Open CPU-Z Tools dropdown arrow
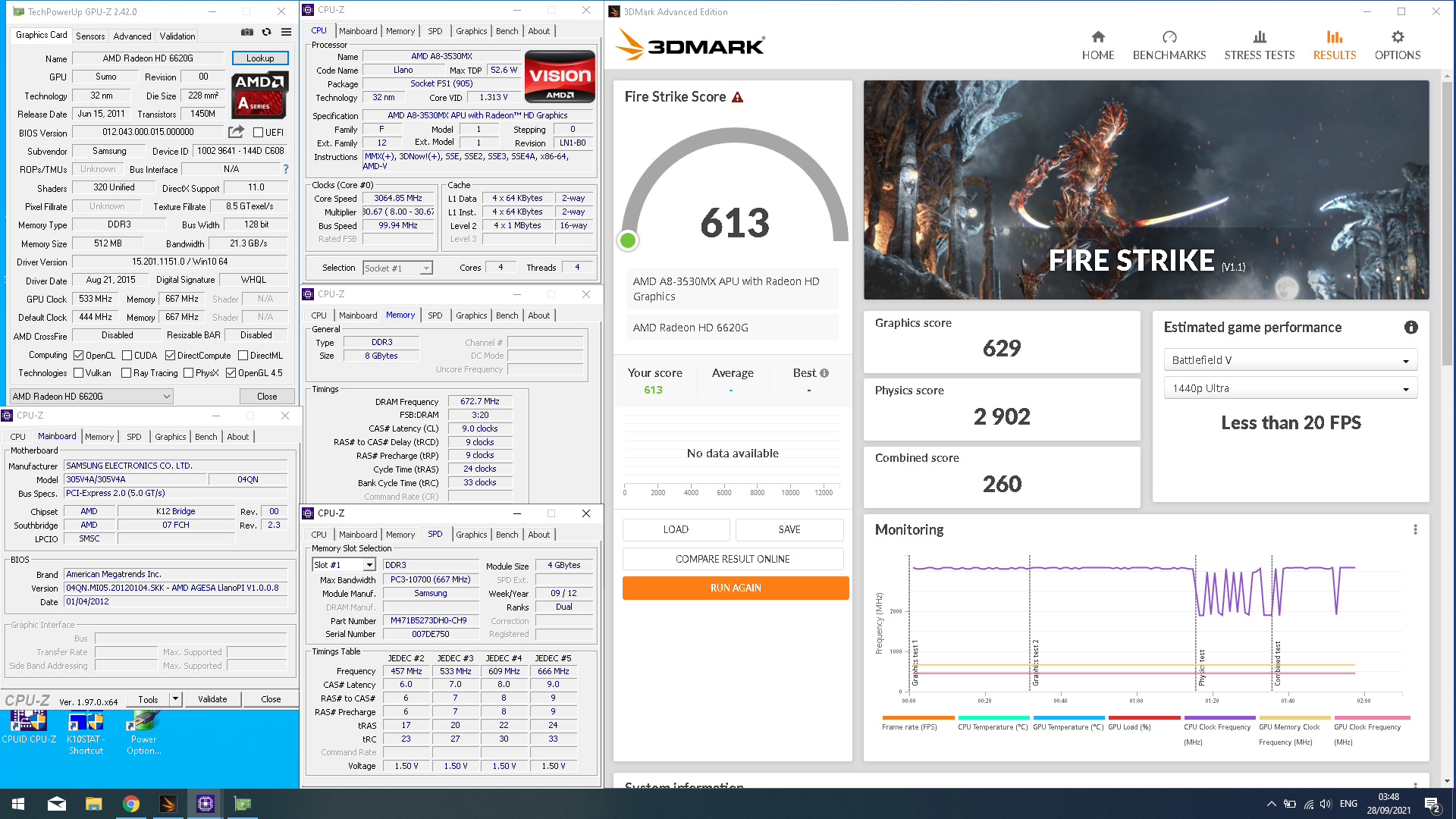This screenshot has width=1456, height=819. click(175, 699)
